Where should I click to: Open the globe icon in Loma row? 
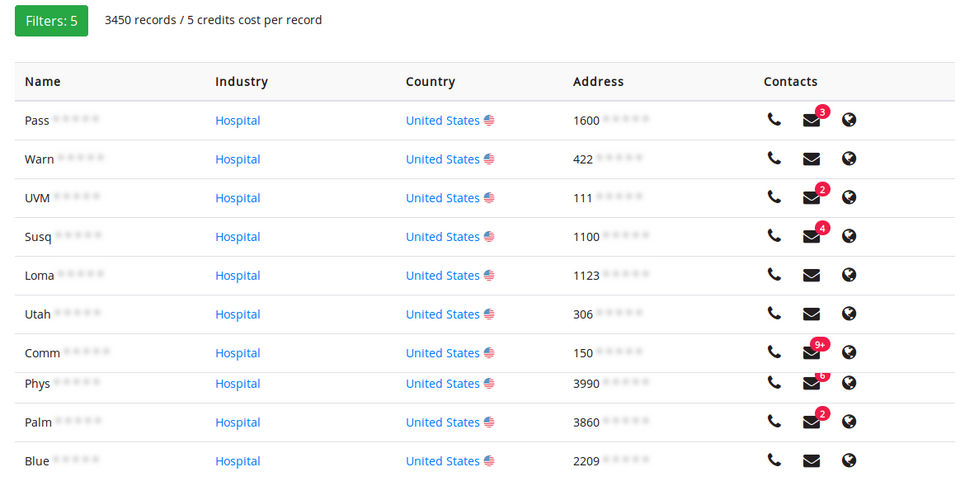click(849, 275)
